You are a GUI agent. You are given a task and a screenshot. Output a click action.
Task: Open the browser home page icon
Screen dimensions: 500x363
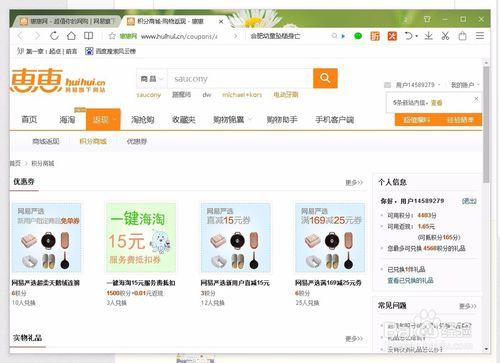coord(71,36)
